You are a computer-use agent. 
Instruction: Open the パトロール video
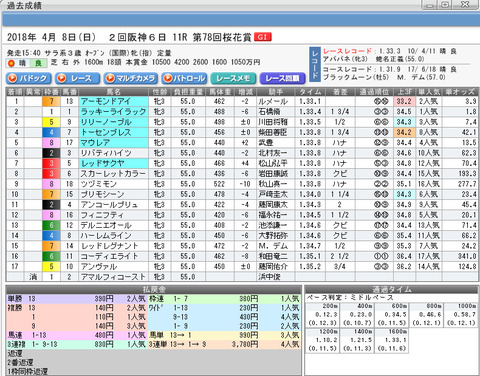[x=184, y=78]
